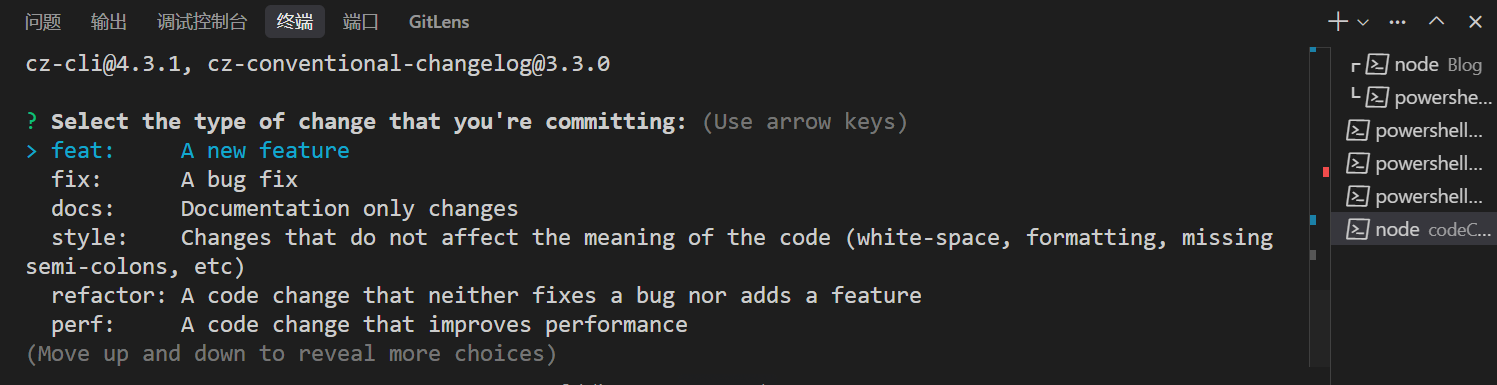Open the GitLens tab
This screenshot has height=385, width=1497.
[x=439, y=21]
